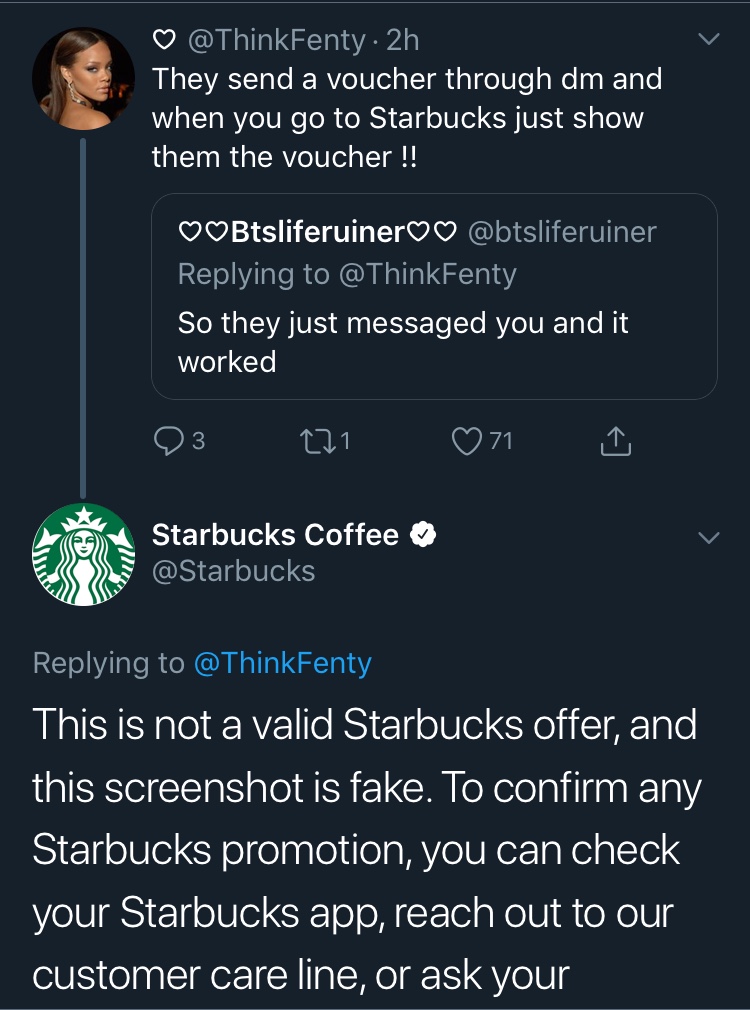
Task: Tap the @btsliferuiner handle in the quote
Action: point(562,232)
